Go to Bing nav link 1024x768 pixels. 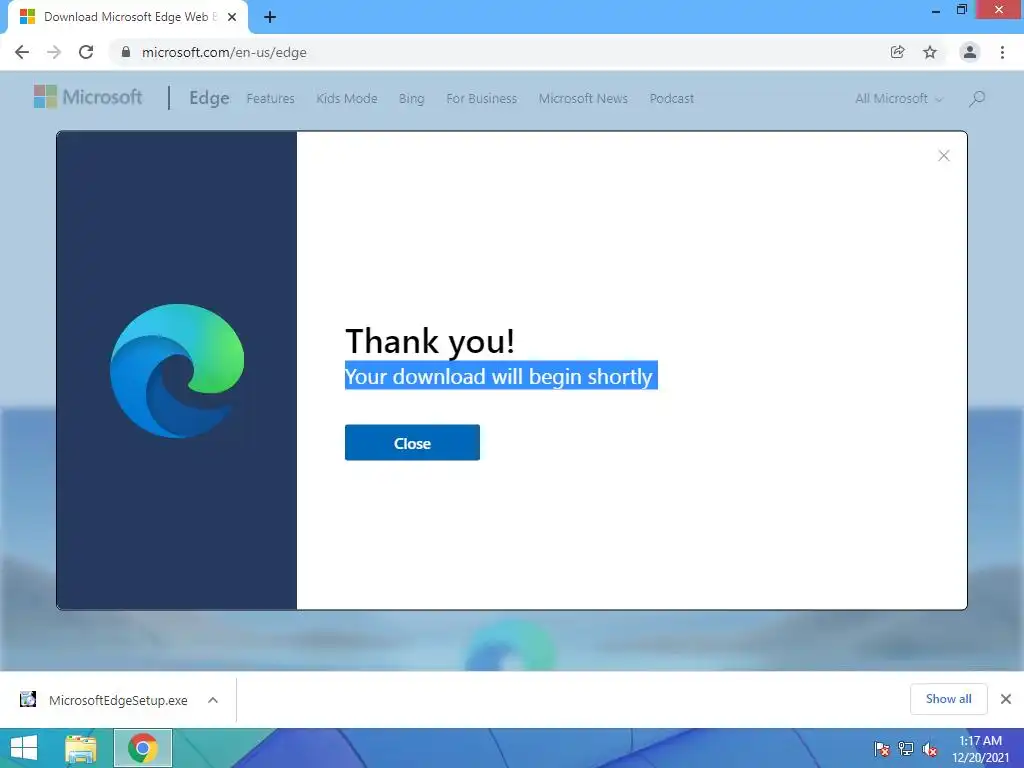pos(411,99)
